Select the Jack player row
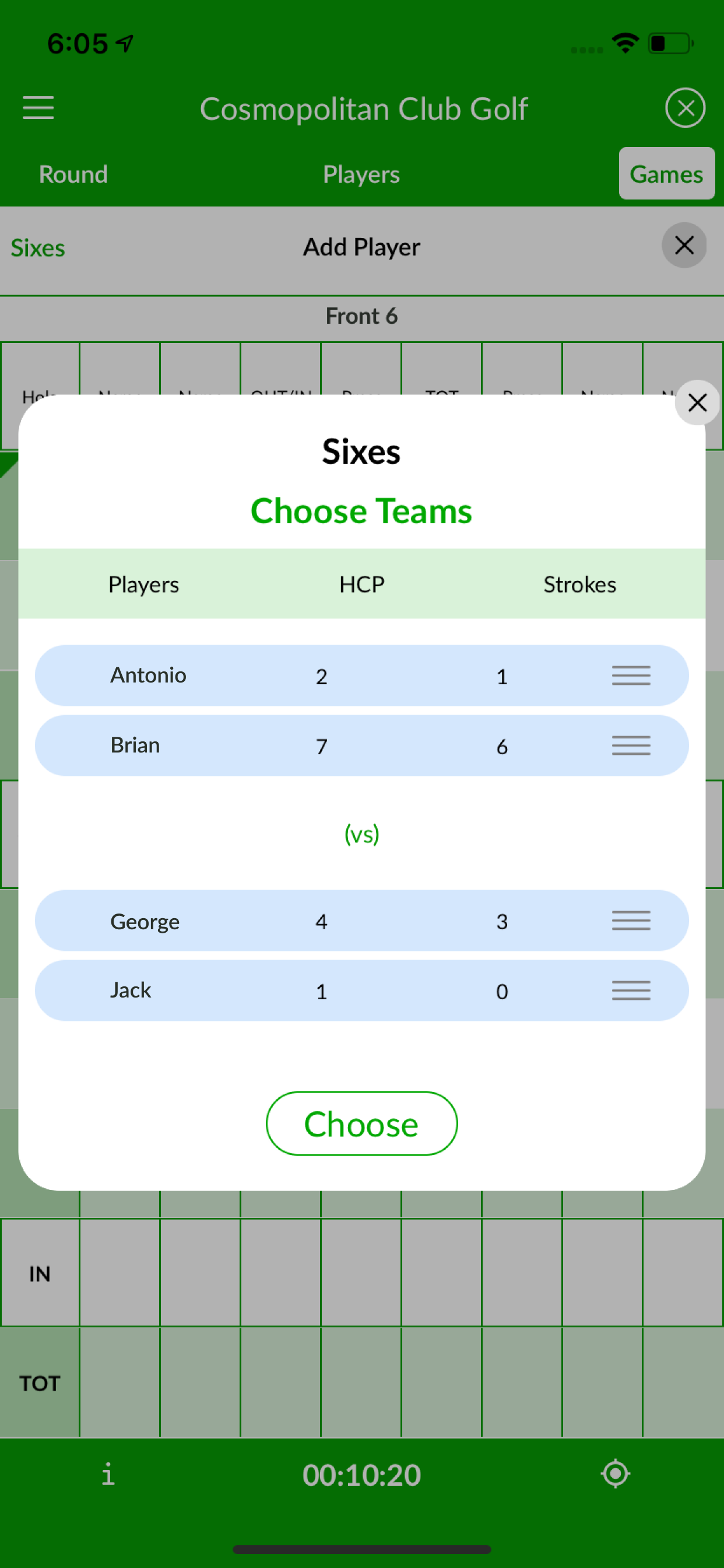The width and height of the screenshot is (724, 1568). tap(304, 991)
